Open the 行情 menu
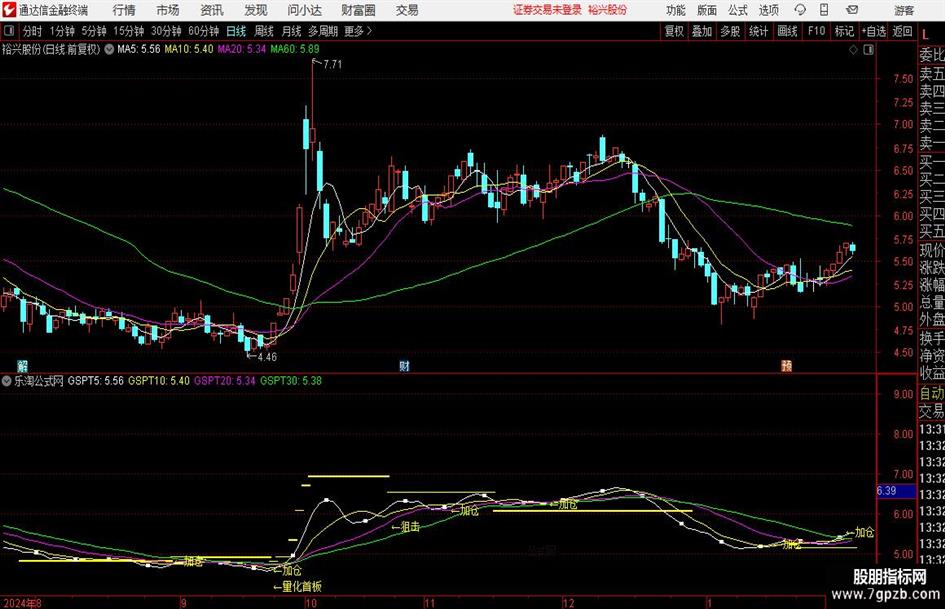The height and width of the screenshot is (609, 945). pos(124,10)
